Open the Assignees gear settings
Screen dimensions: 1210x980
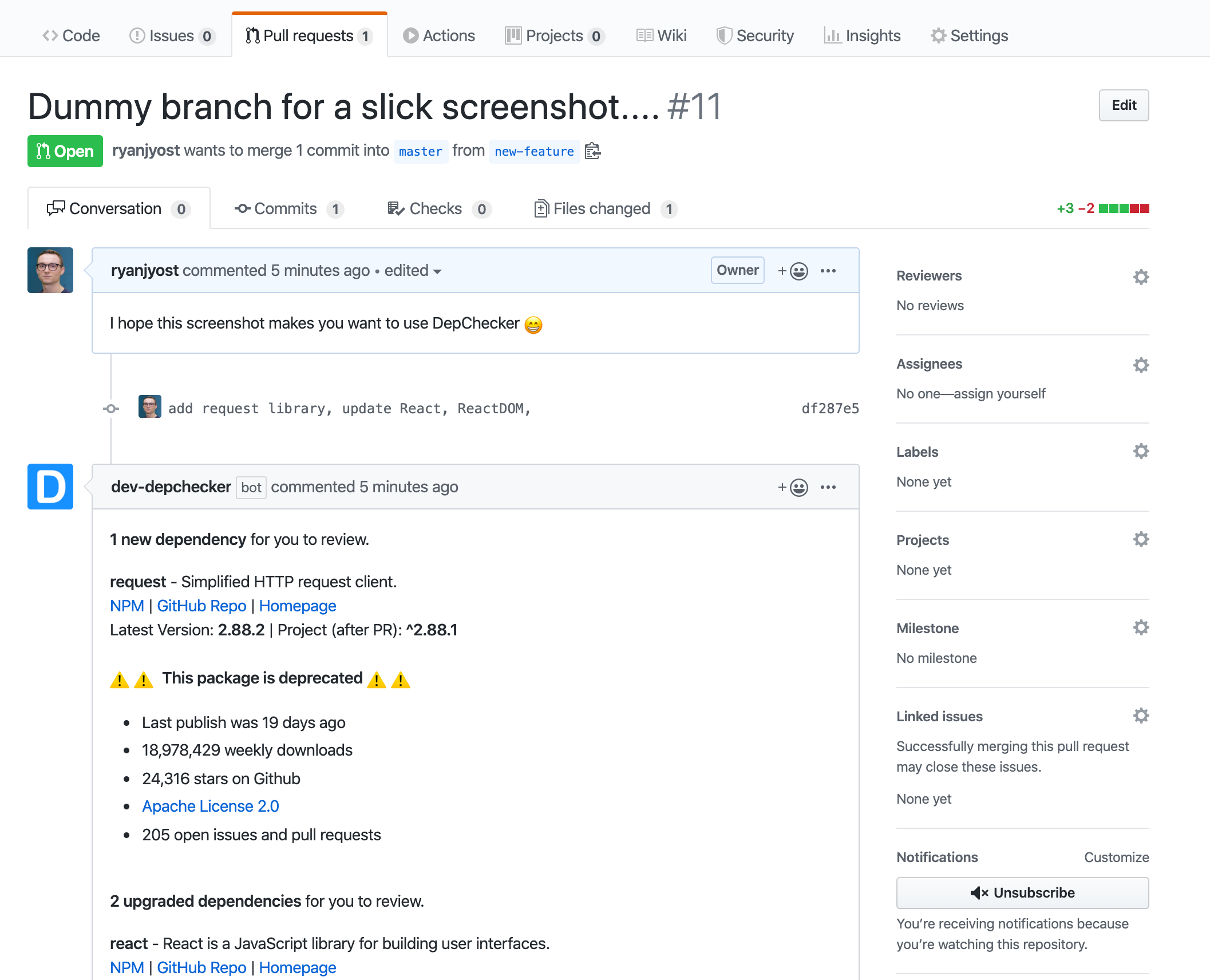pyautogui.click(x=1141, y=365)
